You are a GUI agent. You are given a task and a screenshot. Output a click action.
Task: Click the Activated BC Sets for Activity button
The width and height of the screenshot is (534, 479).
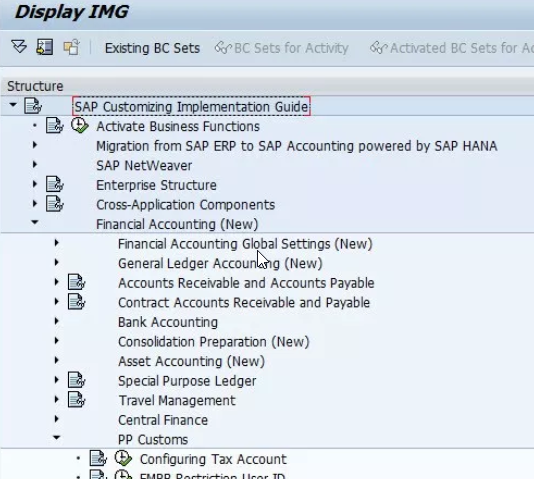click(x=452, y=48)
